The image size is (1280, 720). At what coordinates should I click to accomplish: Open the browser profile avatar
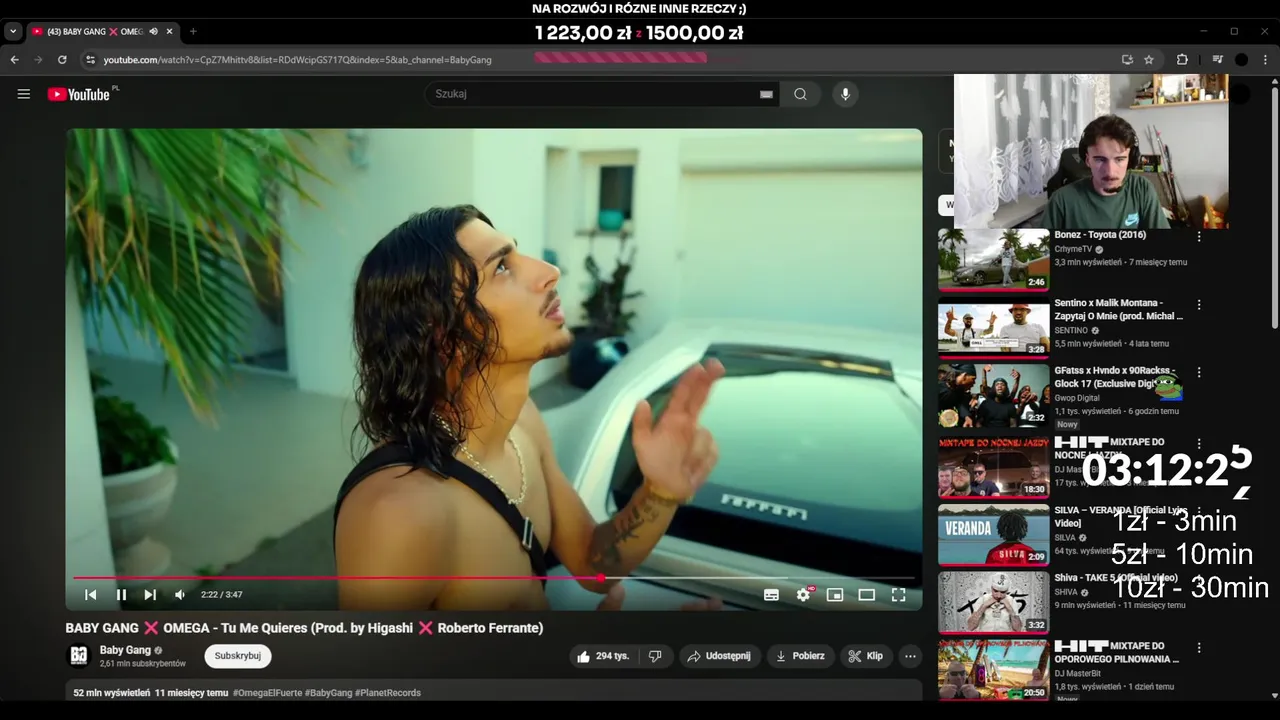point(1241,60)
